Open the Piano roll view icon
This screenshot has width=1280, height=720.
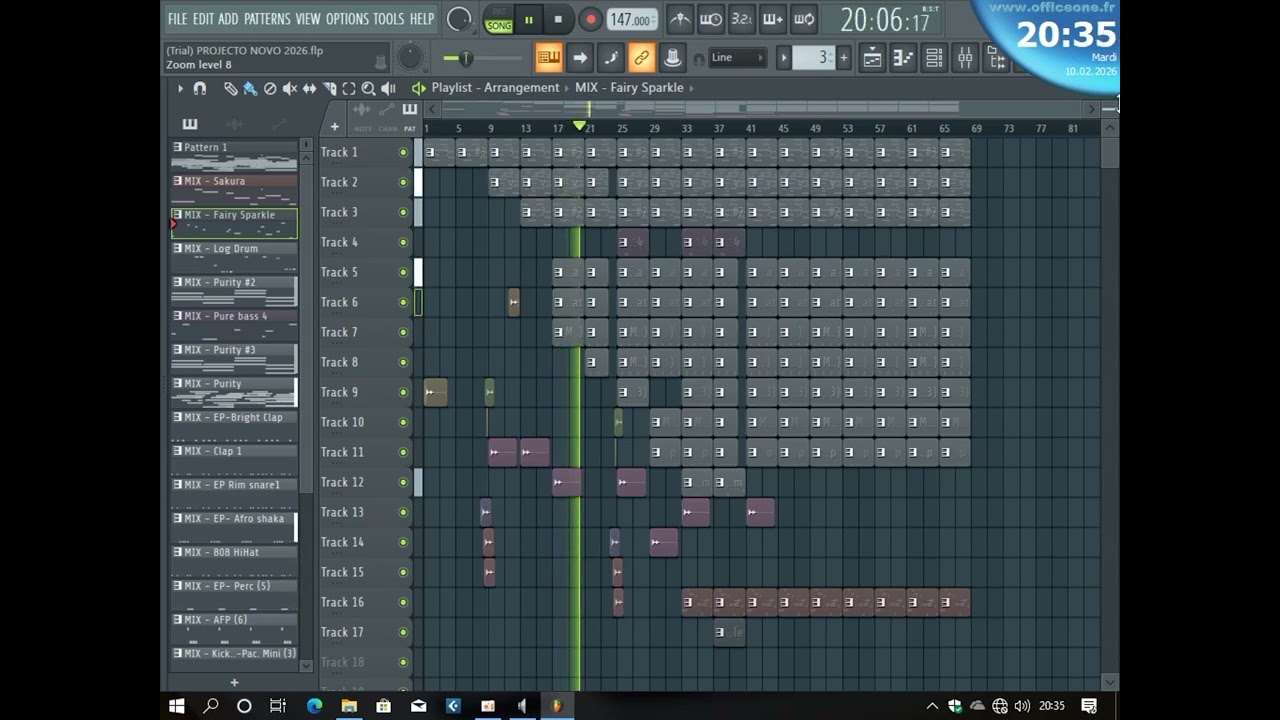pos(903,58)
